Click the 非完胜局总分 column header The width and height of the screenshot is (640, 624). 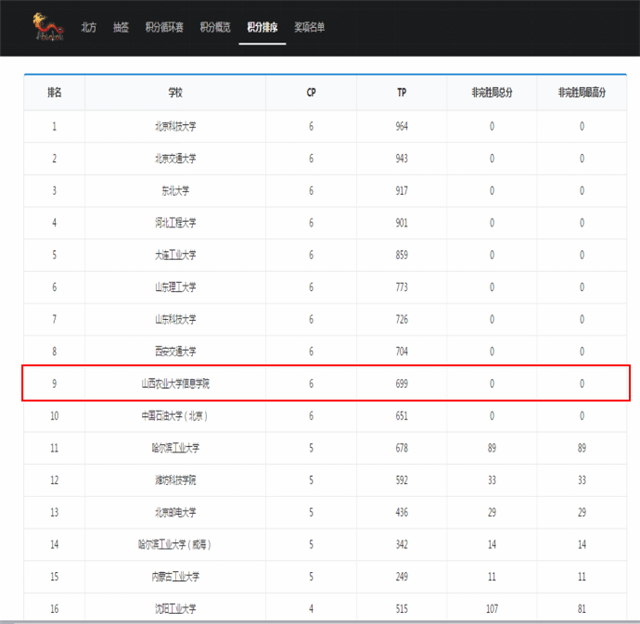[492, 93]
